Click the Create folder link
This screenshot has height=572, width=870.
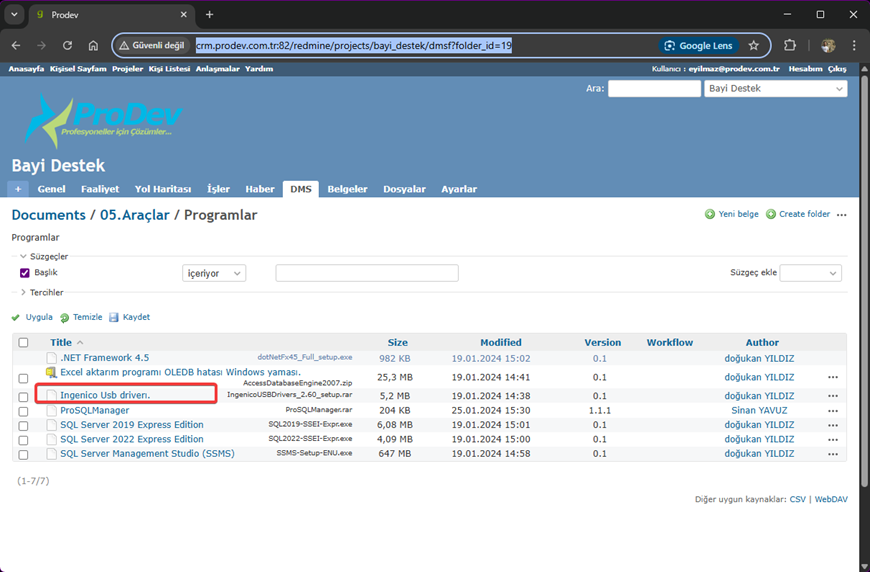point(804,214)
